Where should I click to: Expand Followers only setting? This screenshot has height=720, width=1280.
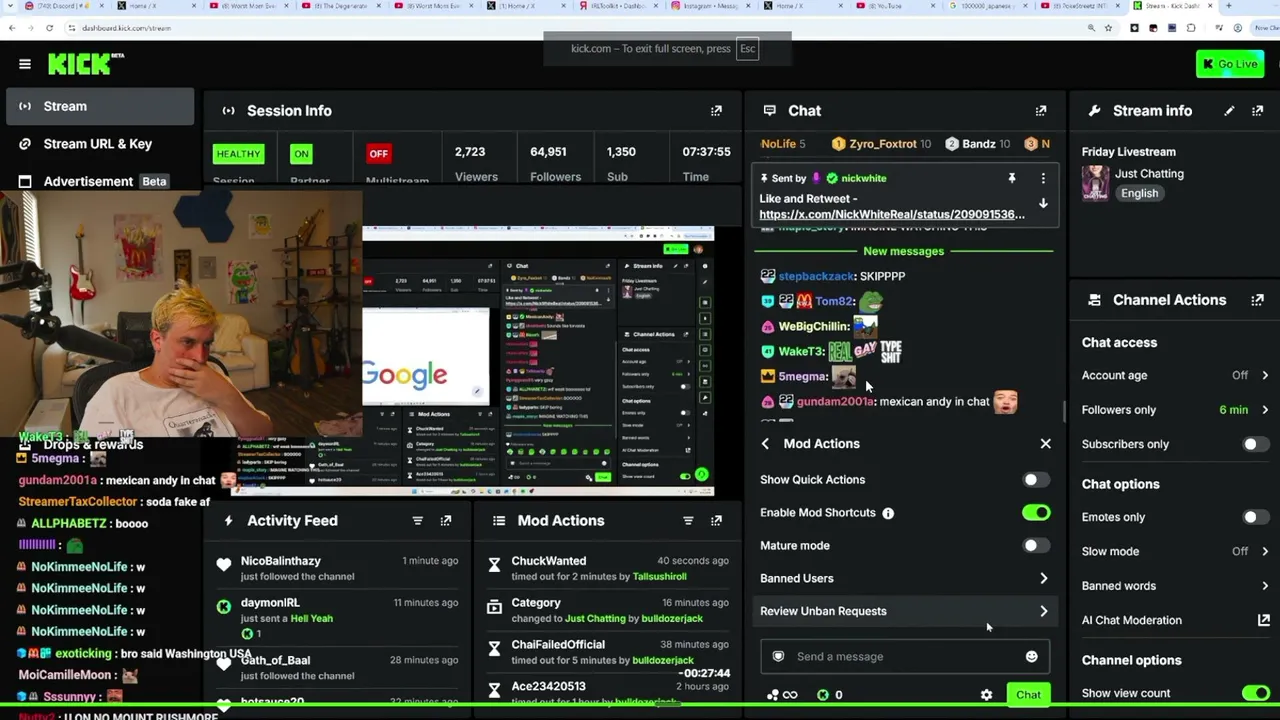[x=1174, y=410]
